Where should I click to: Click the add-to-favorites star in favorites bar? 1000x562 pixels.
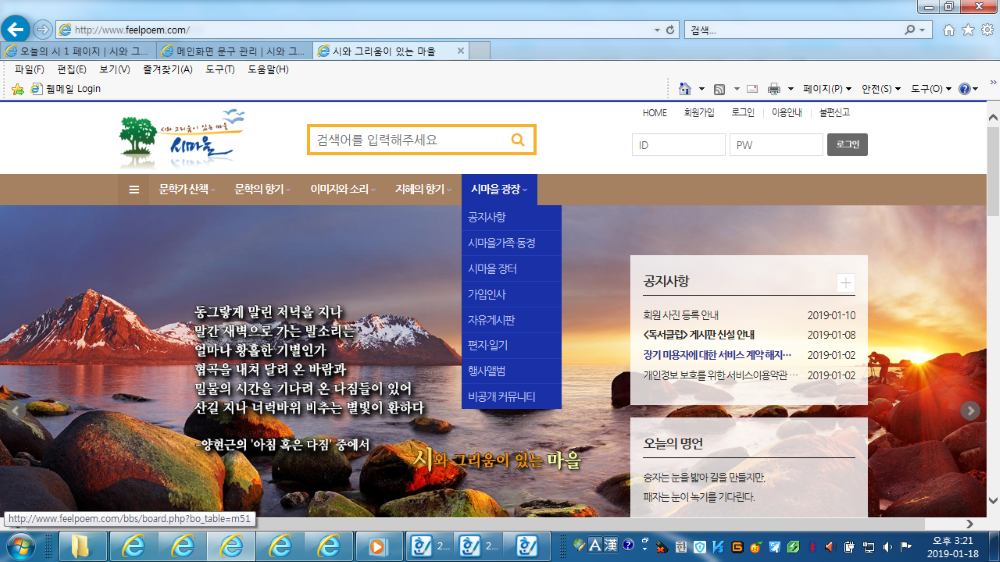[18, 89]
